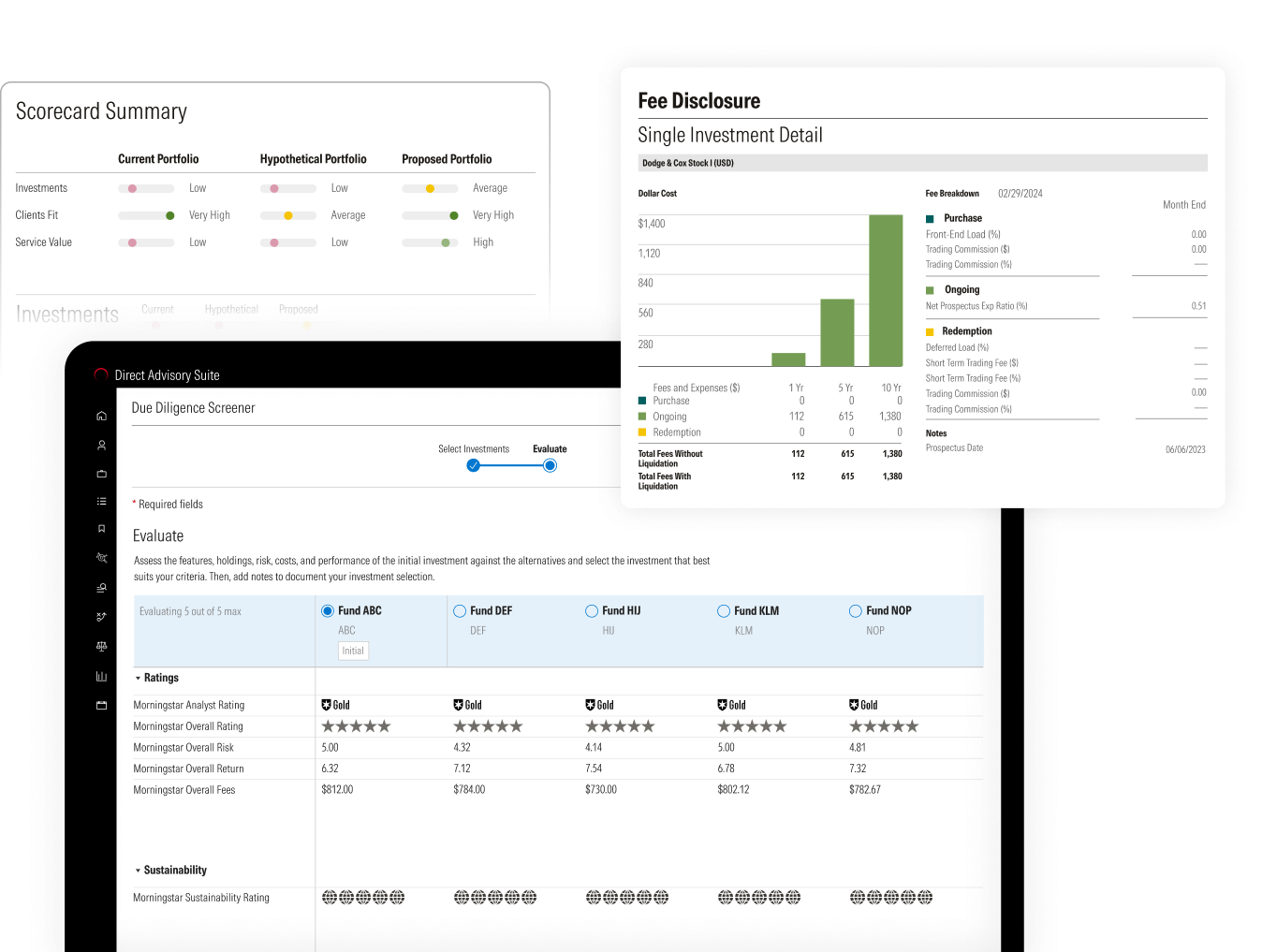
Task: Click the Due Diligence Screener page title
Action: click(x=193, y=408)
